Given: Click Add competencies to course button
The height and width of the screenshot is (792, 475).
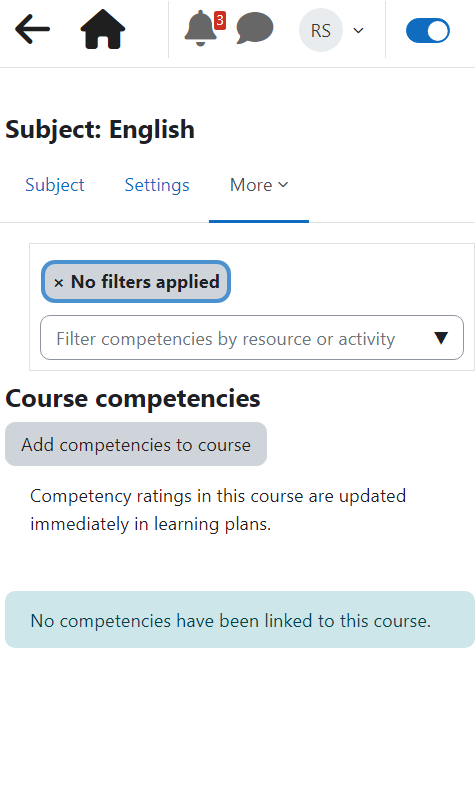Looking at the screenshot, I should tap(136, 444).
